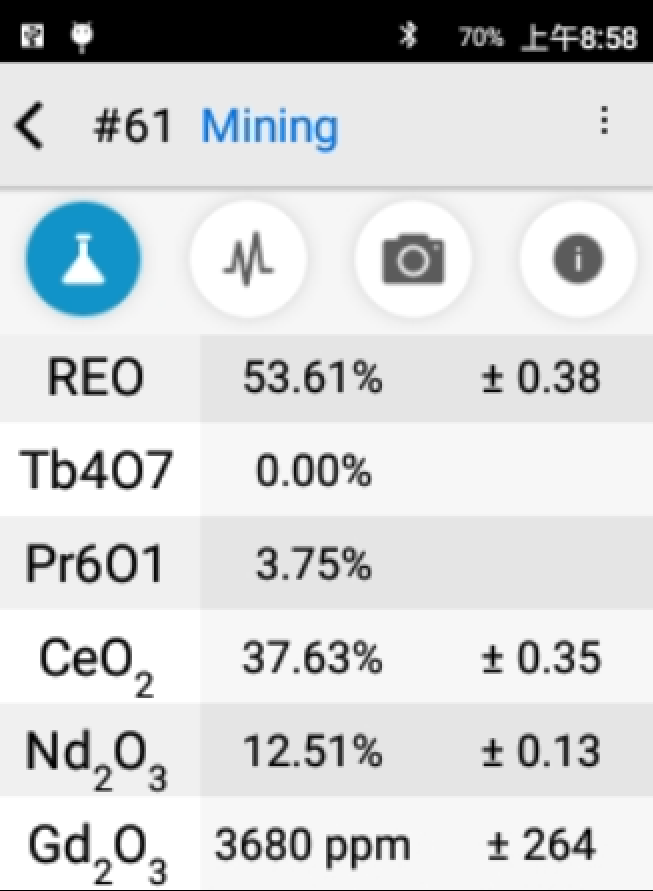Select the Tb4O7 row
The image size is (653, 891).
(x=326, y=469)
